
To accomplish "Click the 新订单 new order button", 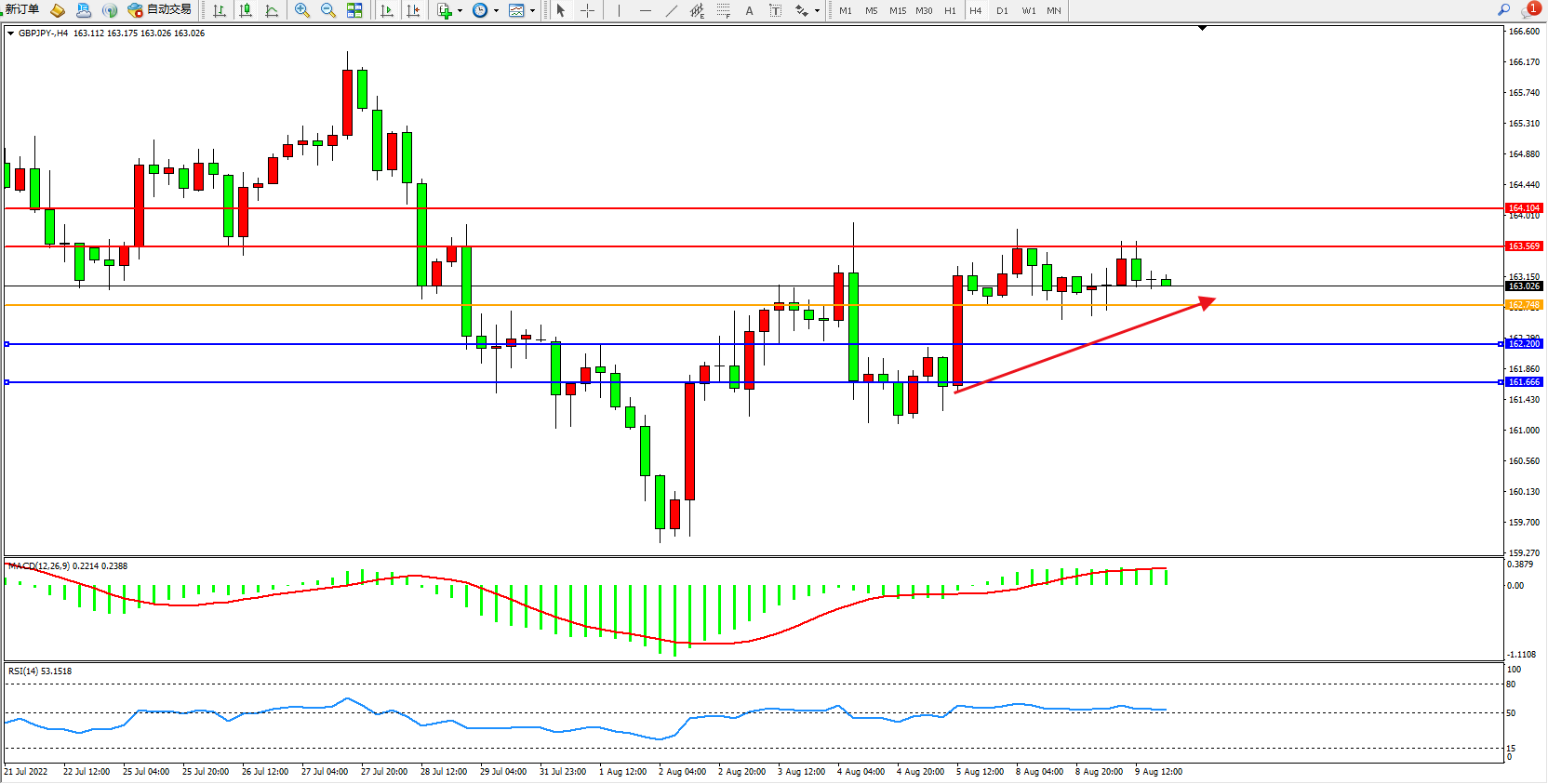I will [22, 9].
